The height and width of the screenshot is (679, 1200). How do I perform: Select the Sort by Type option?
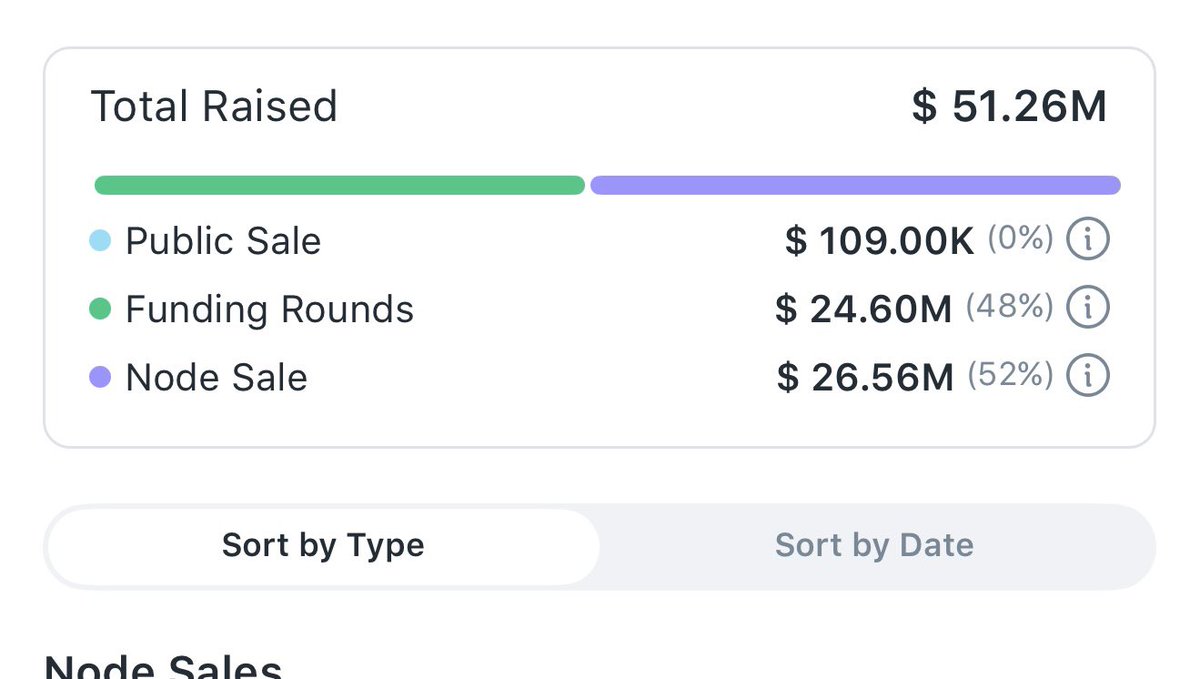tap(323, 546)
